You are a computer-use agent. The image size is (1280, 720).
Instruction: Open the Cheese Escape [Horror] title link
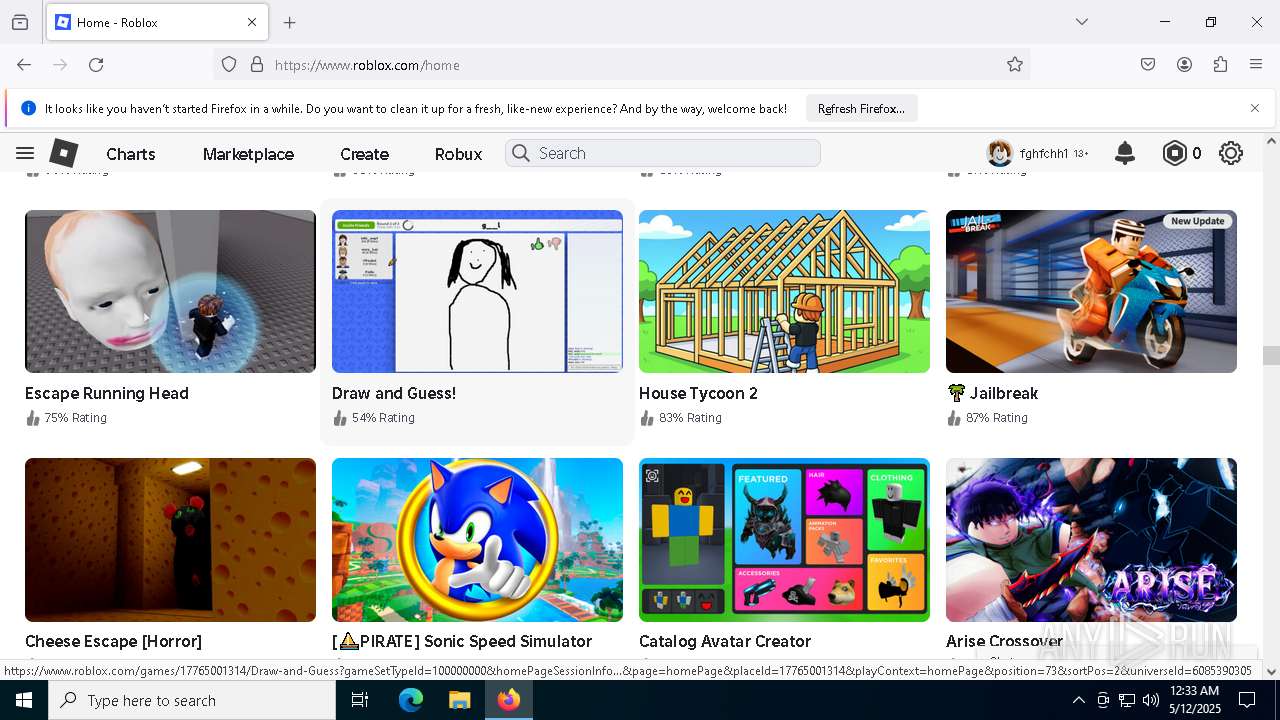(113, 641)
